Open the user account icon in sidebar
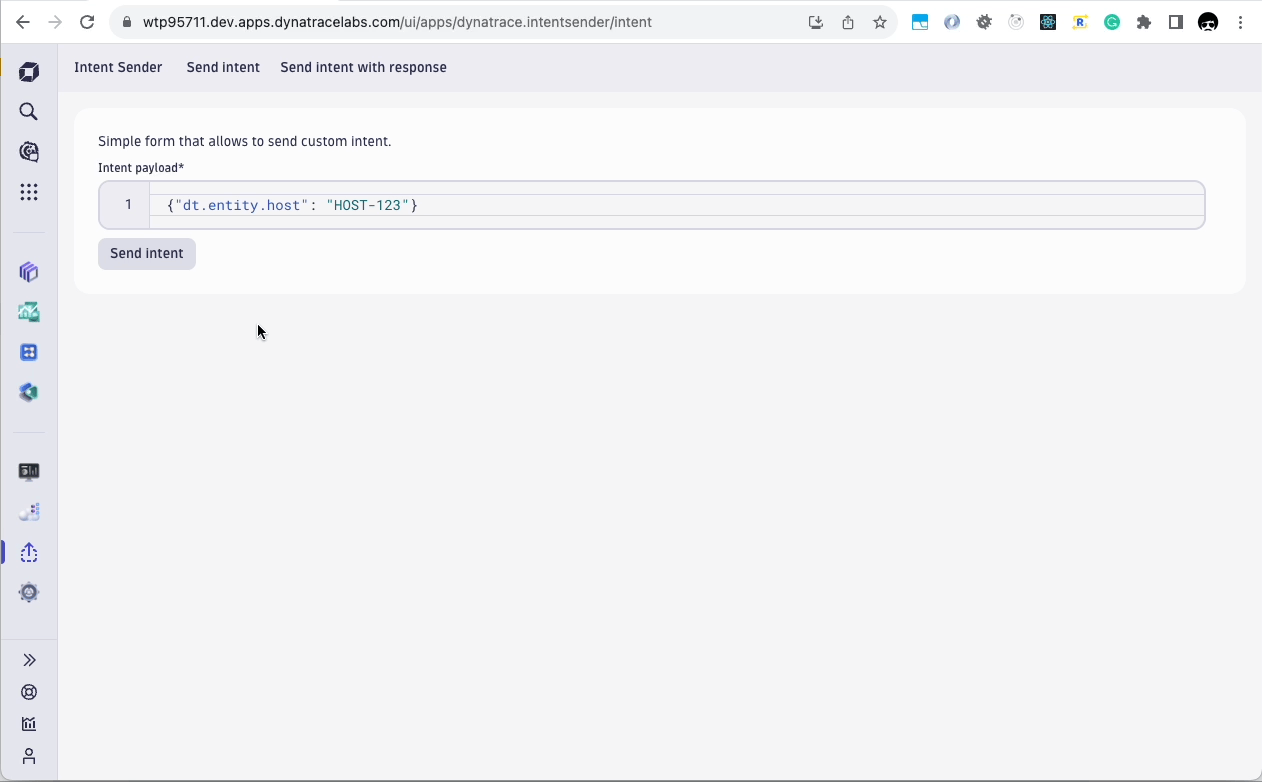Viewport: 1262px width, 782px height. 29,756
